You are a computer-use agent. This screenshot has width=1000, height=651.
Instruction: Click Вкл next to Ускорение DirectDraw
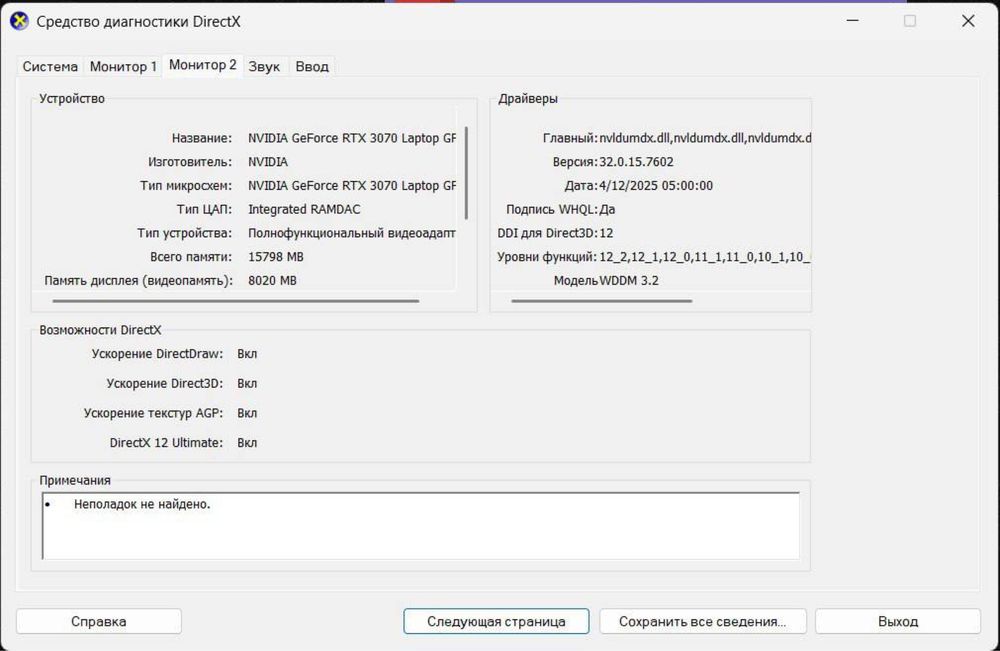[247, 354]
